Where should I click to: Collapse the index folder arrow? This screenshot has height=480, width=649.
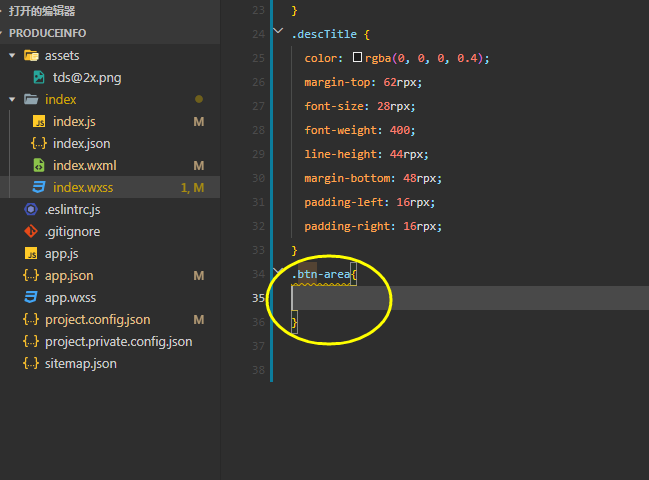pos(12,99)
